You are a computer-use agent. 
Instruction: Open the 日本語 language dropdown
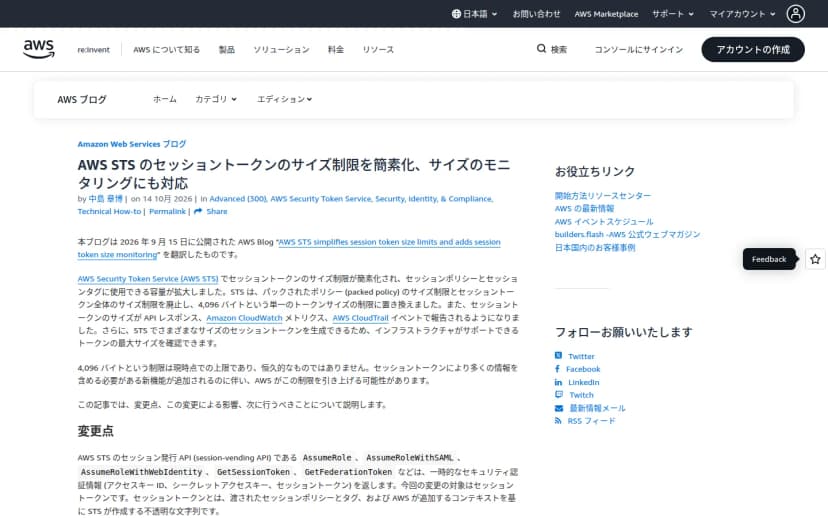coord(475,14)
